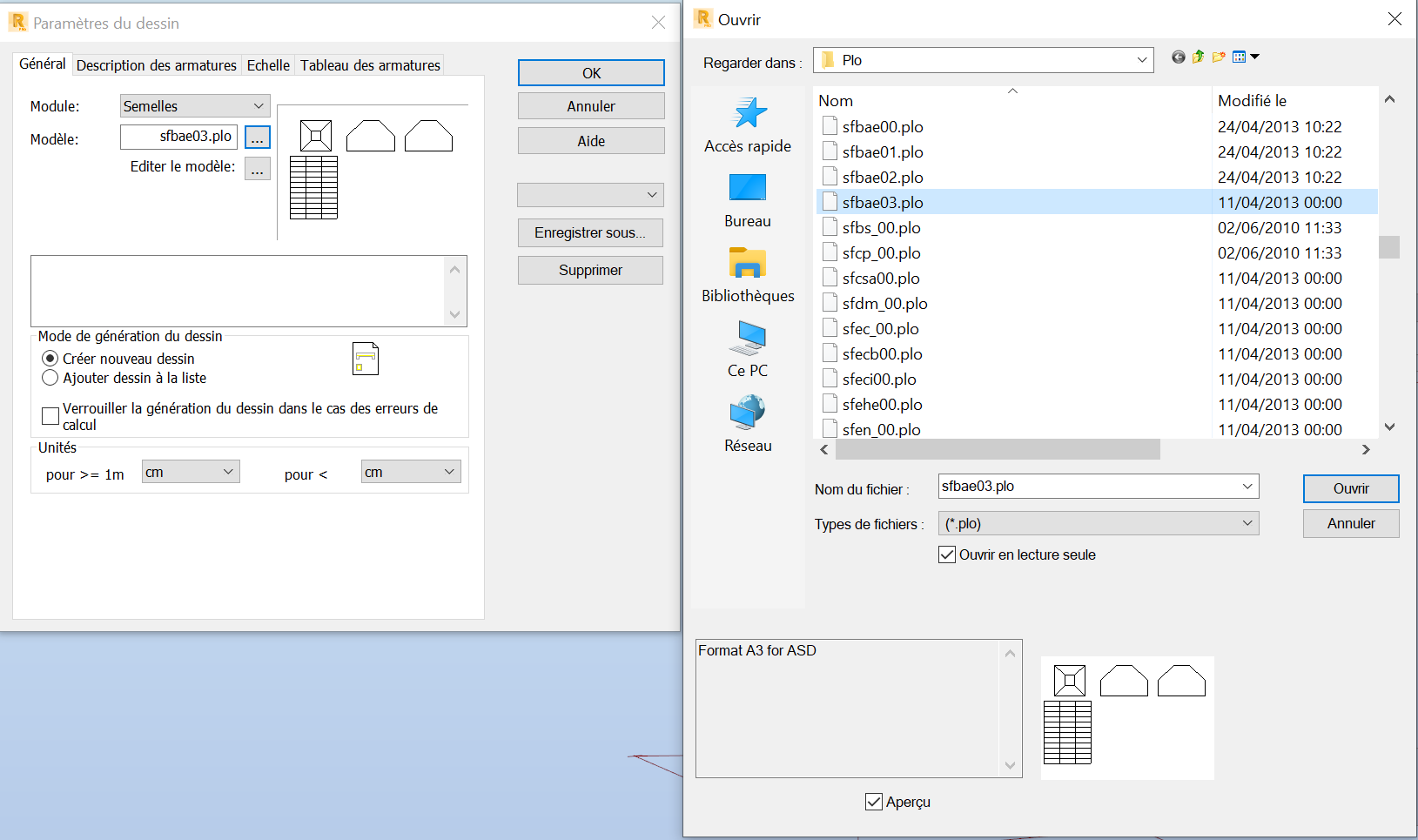The image size is (1418, 840).
Task: Click the drawing generation mode page icon
Action: click(366, 359)
